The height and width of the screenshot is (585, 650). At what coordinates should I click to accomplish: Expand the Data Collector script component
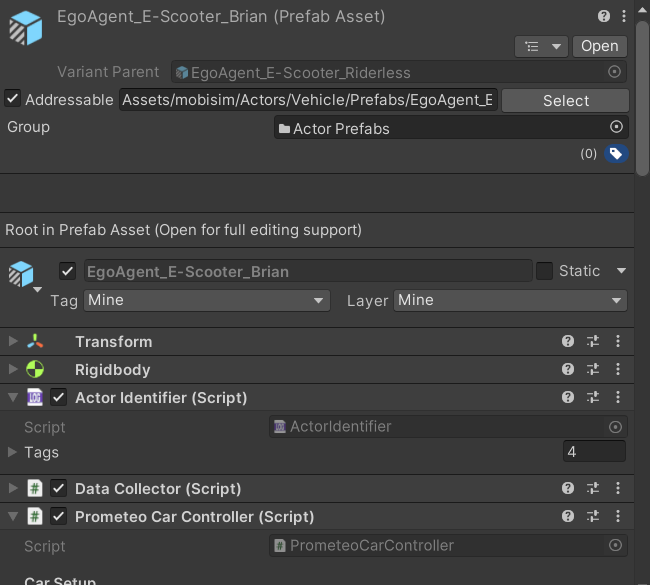click(13, 488)
